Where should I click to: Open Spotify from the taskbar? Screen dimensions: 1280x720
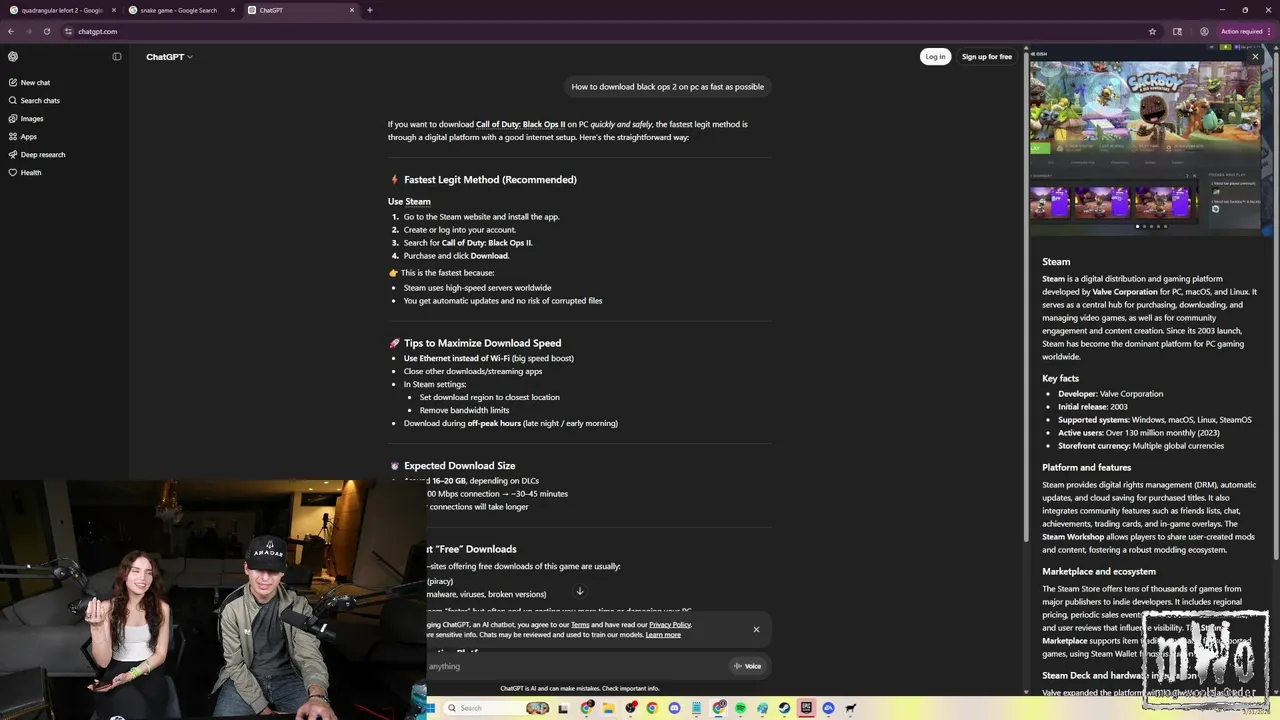tap(741, 708)
